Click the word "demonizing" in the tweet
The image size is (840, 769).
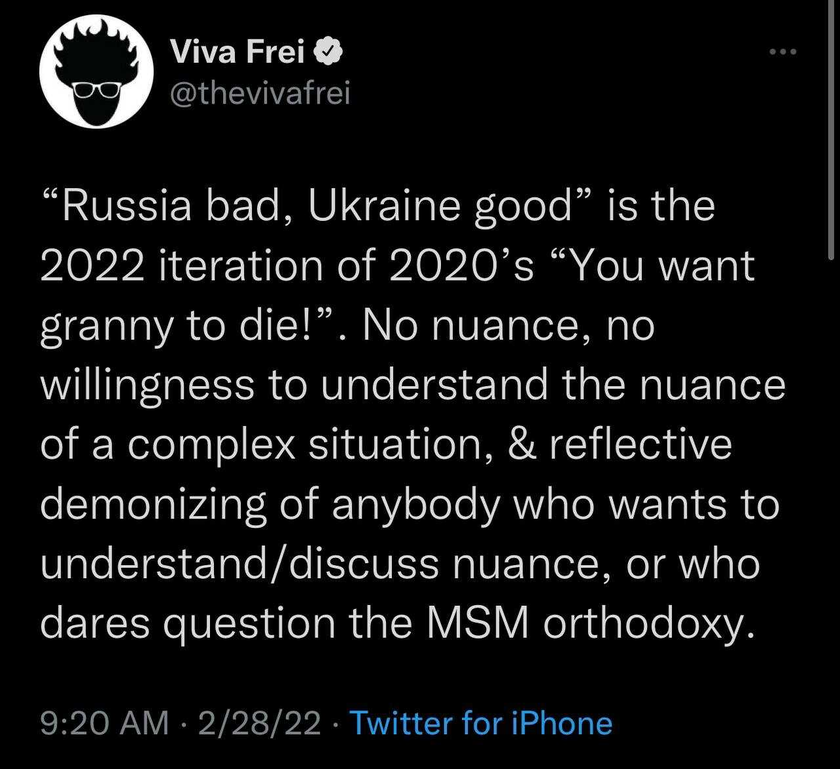click(153, 505)
